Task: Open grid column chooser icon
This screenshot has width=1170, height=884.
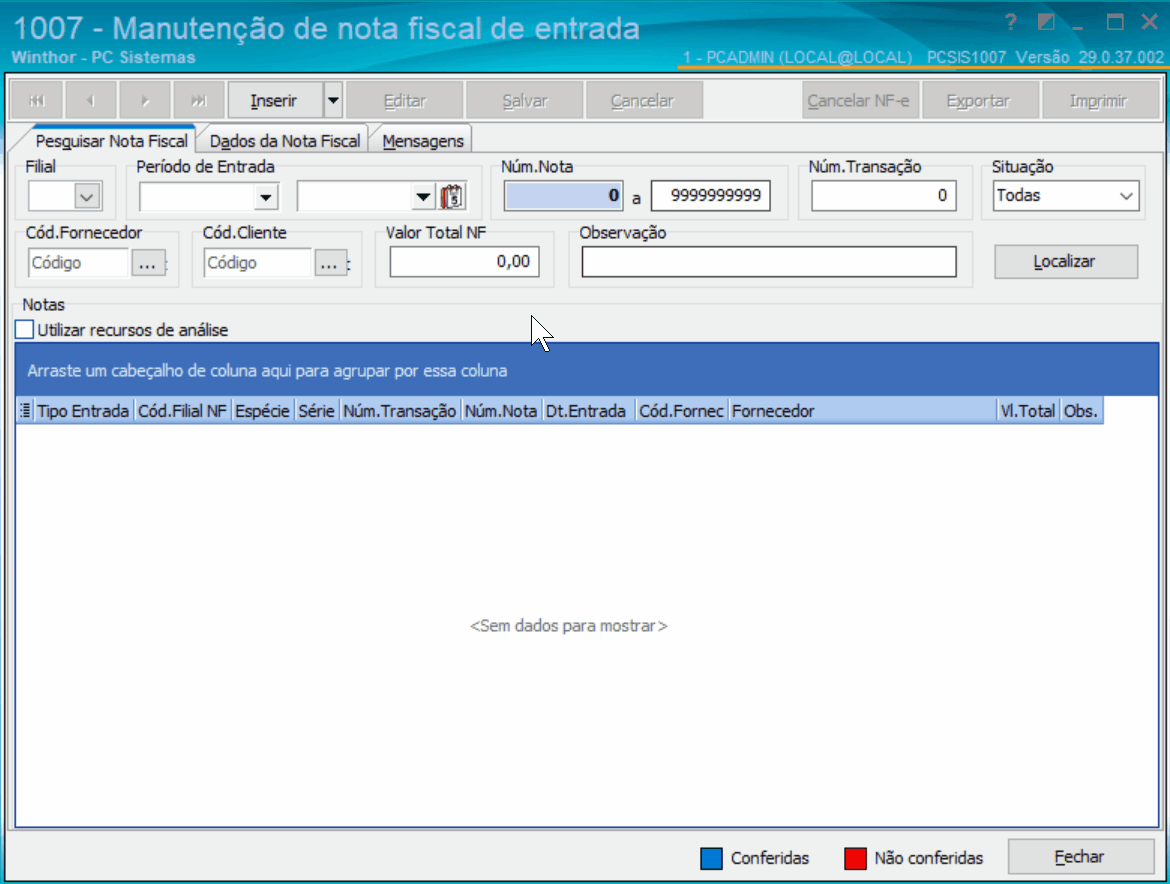Action: [25, 410]
